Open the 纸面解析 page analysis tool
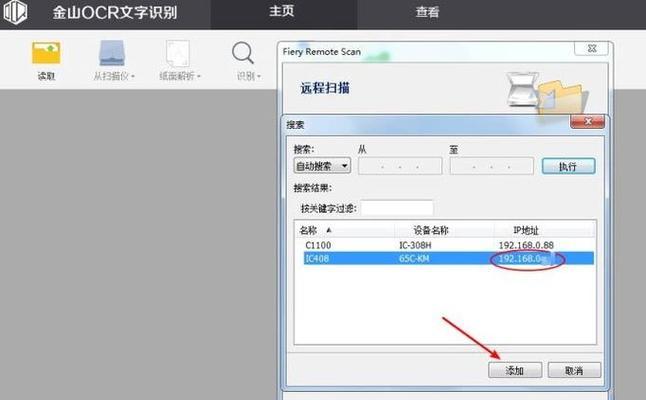Screen dimensions: 646x400 (178, 53)
